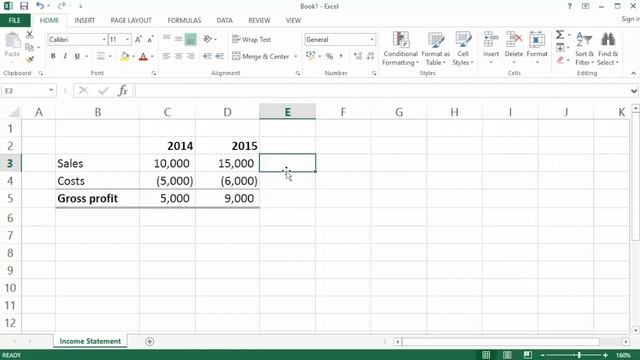Click the AutoSum sigma icon
Image resolution: width=640 pixels, height=360 pixels.
click(560, 35)
